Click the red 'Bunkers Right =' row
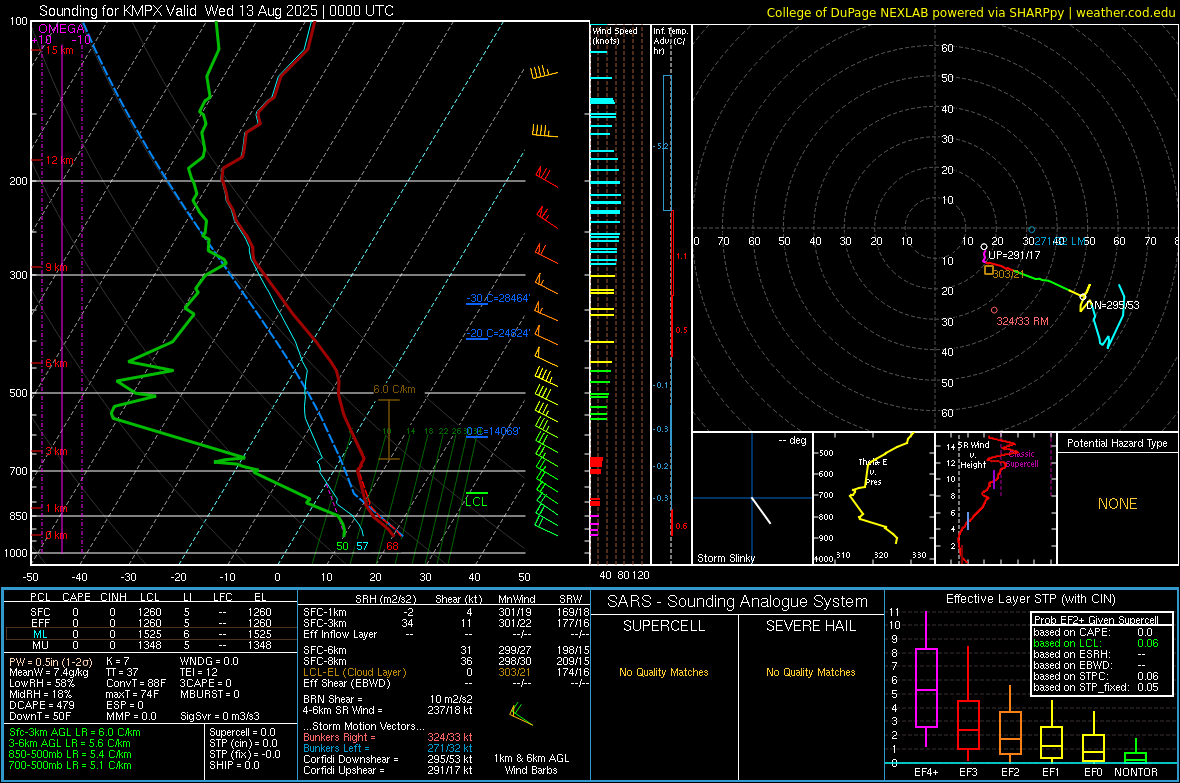The width and height of the screenshot is (1180, 783). coord(388,737)
